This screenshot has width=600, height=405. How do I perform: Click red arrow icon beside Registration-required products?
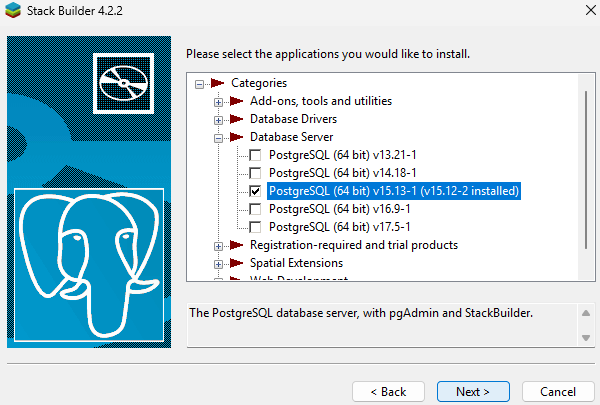[x=236, y=245]
